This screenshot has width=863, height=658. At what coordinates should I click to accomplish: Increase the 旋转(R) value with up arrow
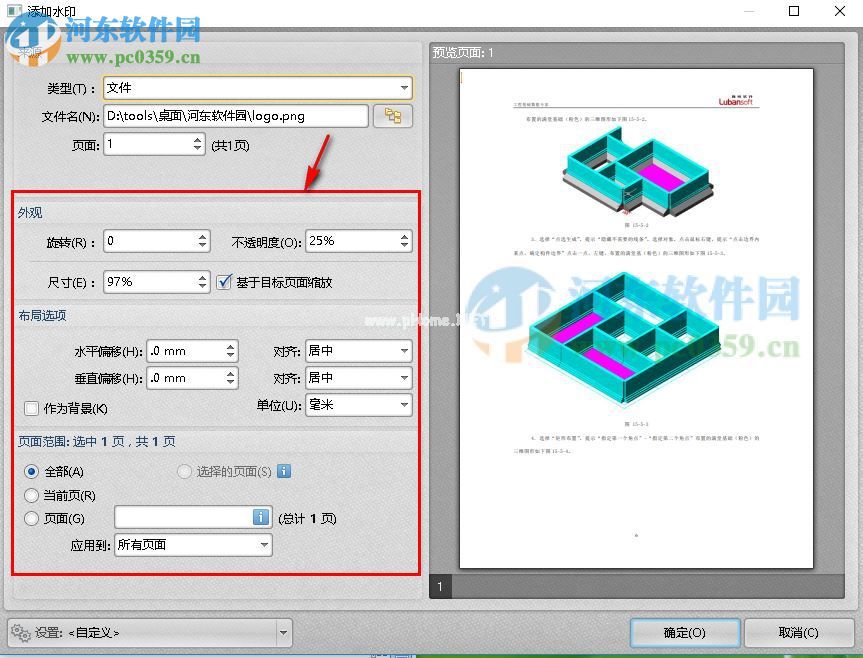[203, 236]
